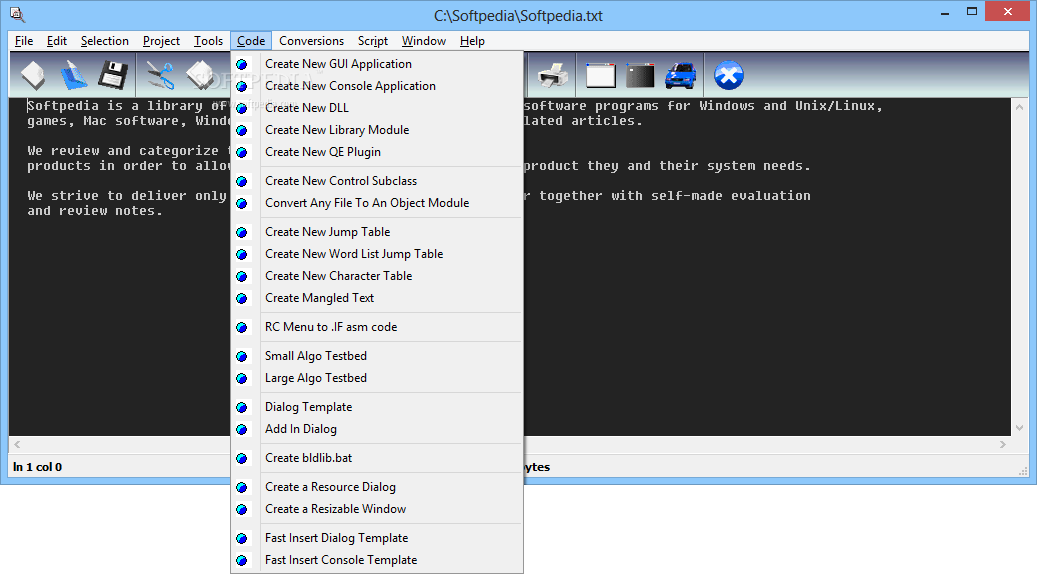Click the ball icon next to Dialog Template
Image resolution: width=1037 pixels, height=574 pixels.
242,408
